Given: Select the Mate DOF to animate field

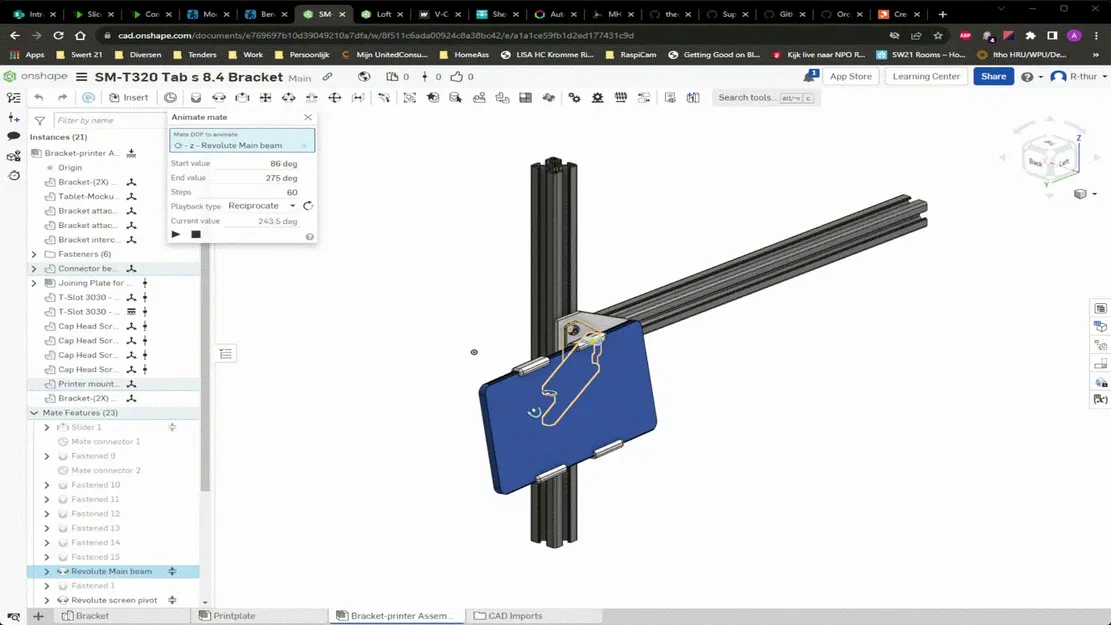Looking at the screenshot, I should [242, 140].
